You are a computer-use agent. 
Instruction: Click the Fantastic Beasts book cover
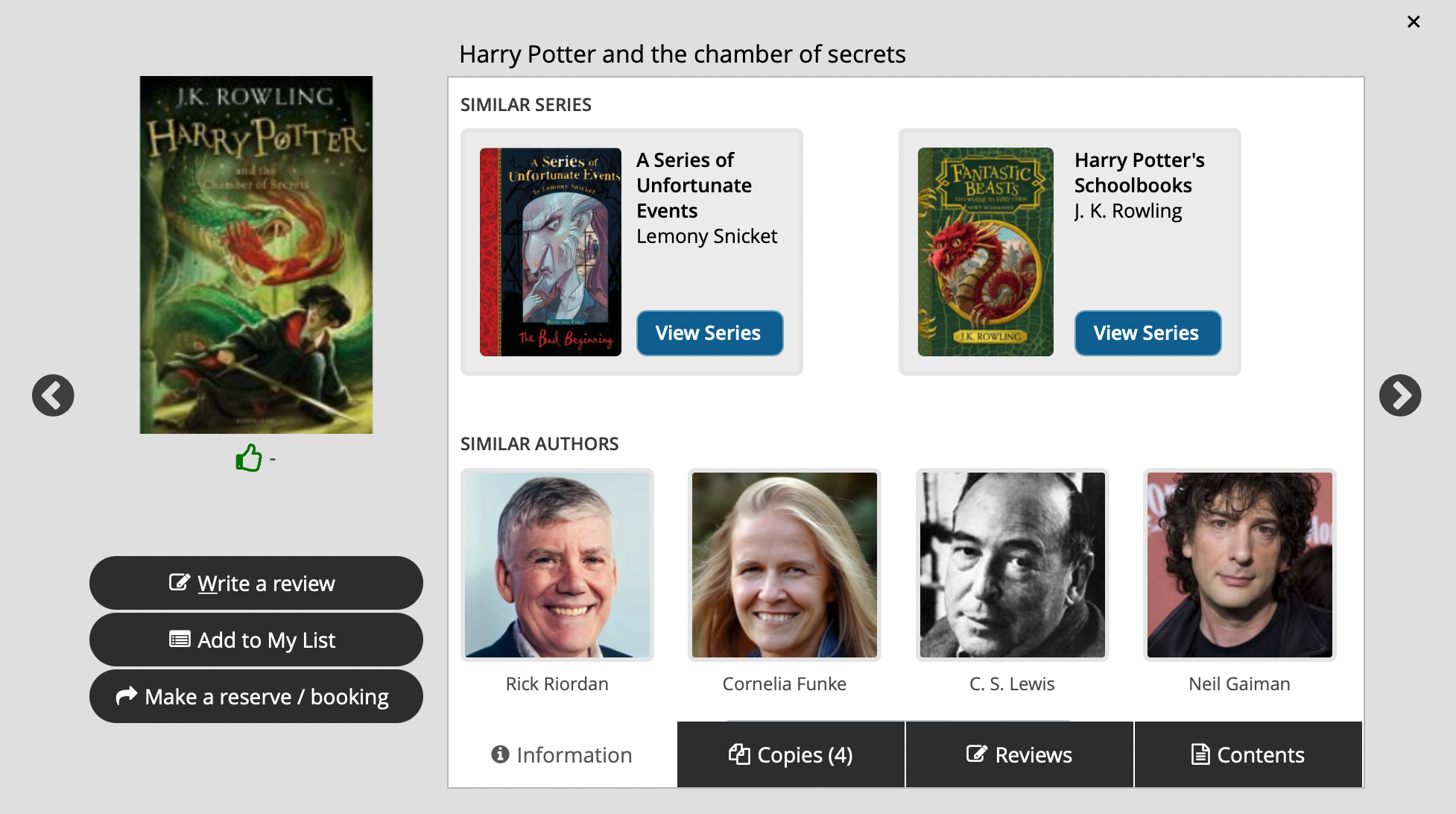point(985,252)
